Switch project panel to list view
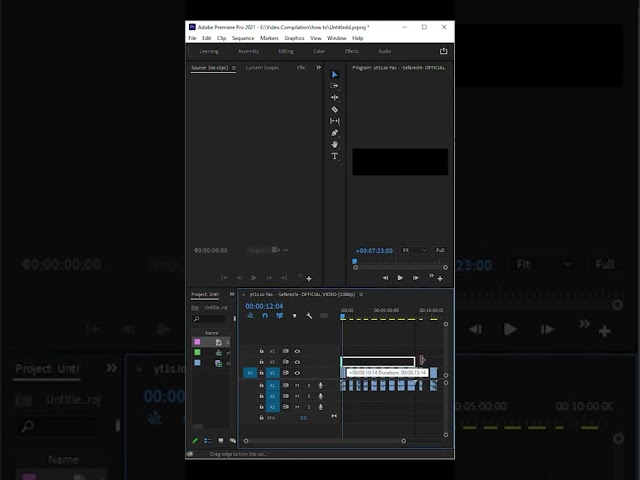This screenshot has height=480, width=640. [x=208, y=440]
